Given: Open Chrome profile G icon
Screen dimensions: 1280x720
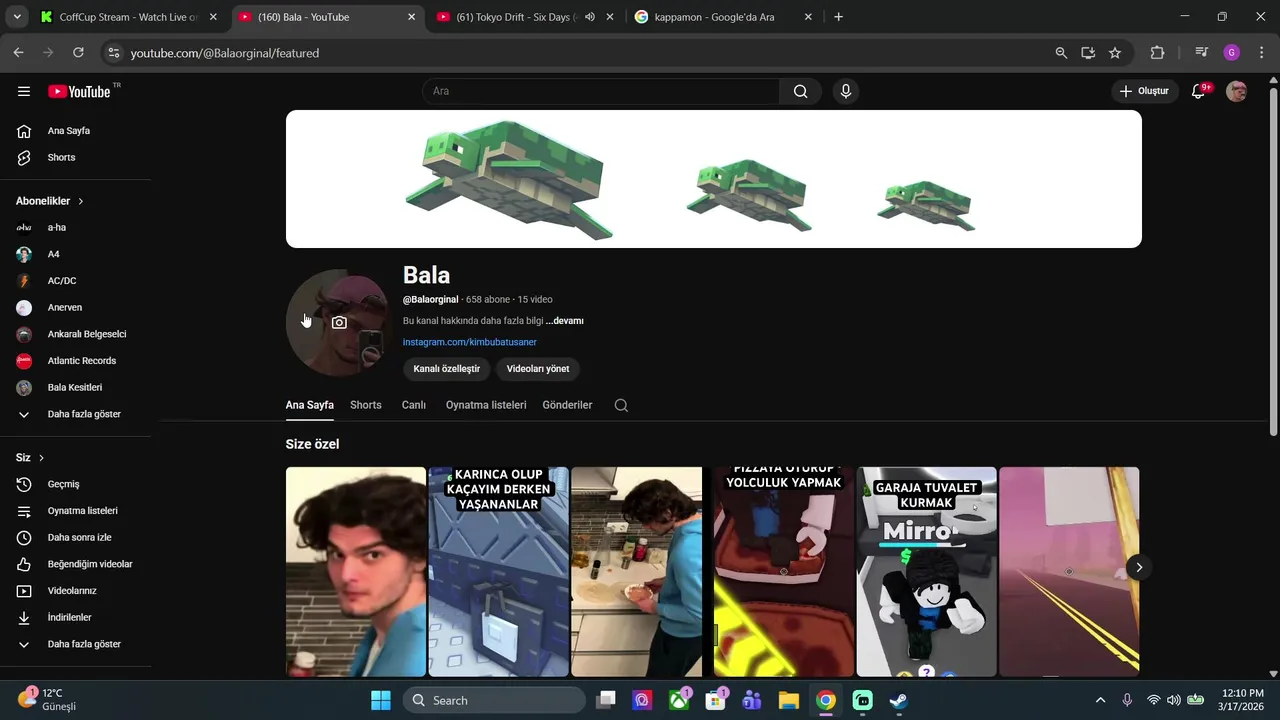Looking at the screenshot, I should pos(1231,53).
